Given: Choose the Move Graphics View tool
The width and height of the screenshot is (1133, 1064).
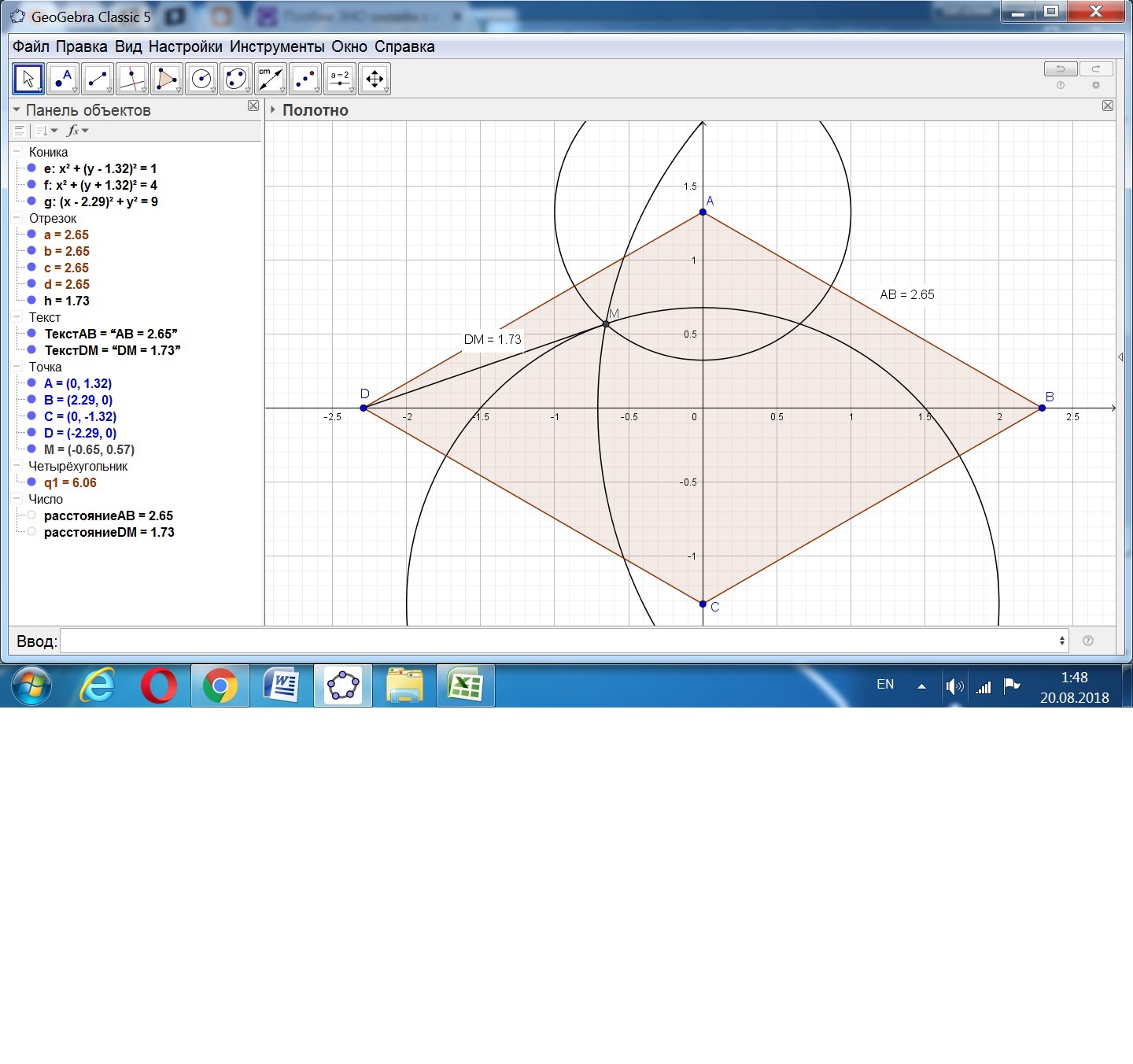Looking at the screenshot, I should pyautogui.click(x=375, y=79).
